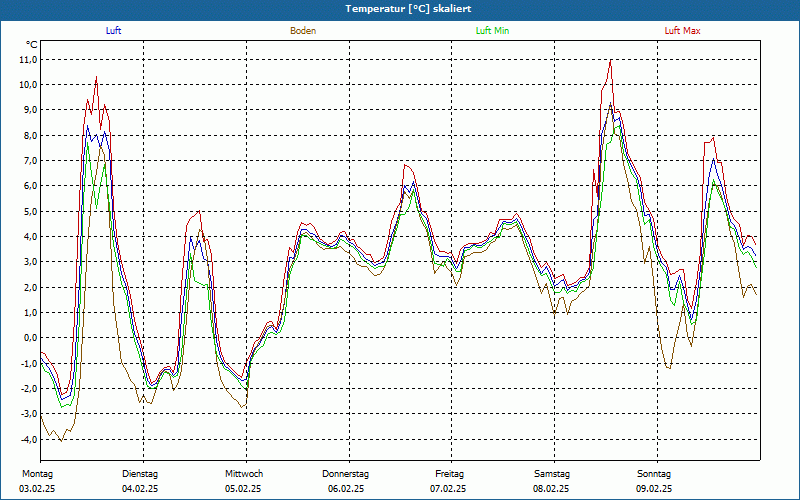The image size is (800, 500).
Task: Click the 'Luft Max' legend label
Action: [x=682, y=31]
